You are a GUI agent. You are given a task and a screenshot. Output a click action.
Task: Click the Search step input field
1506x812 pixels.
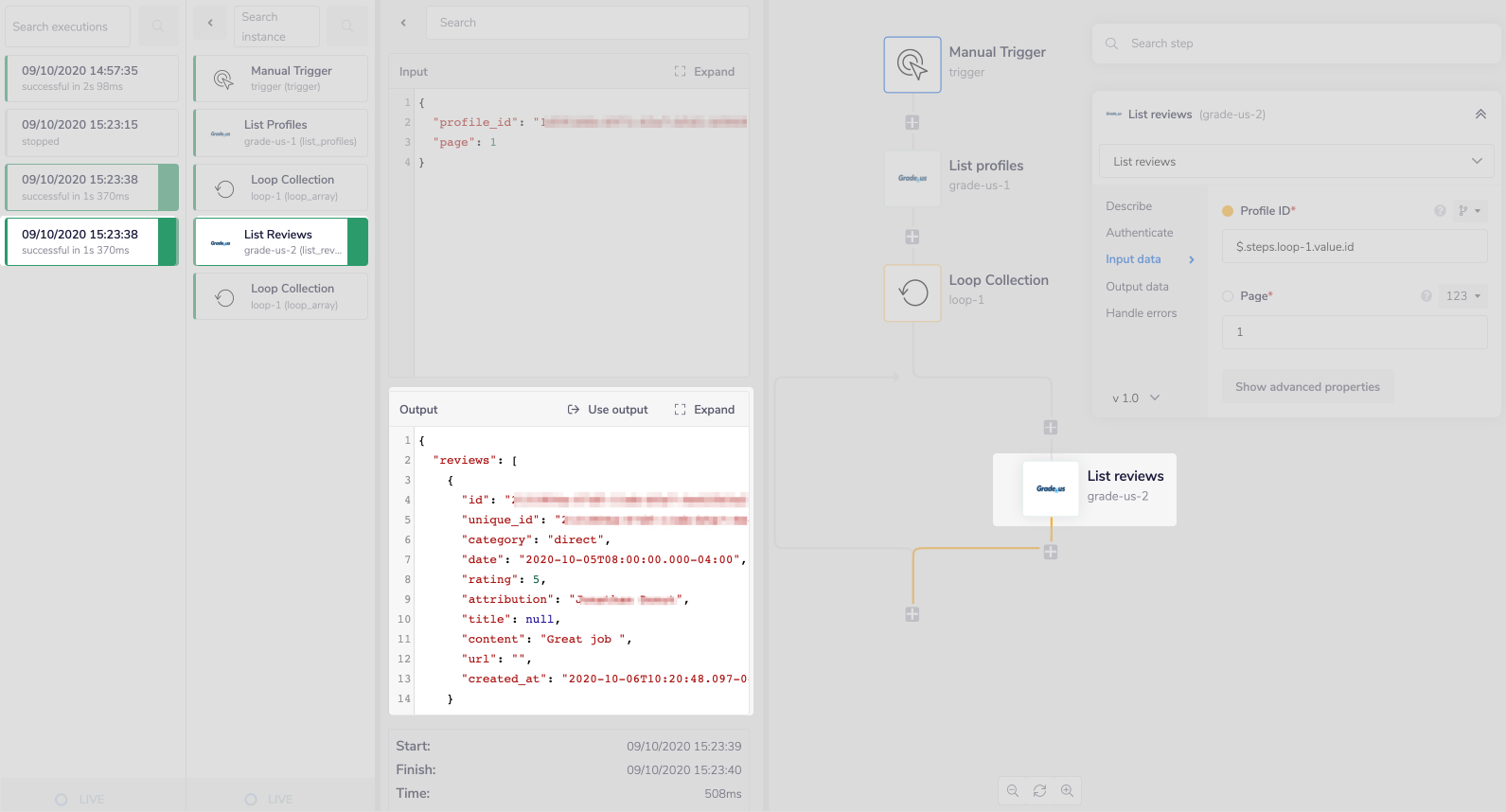(x=1306, y=44)
